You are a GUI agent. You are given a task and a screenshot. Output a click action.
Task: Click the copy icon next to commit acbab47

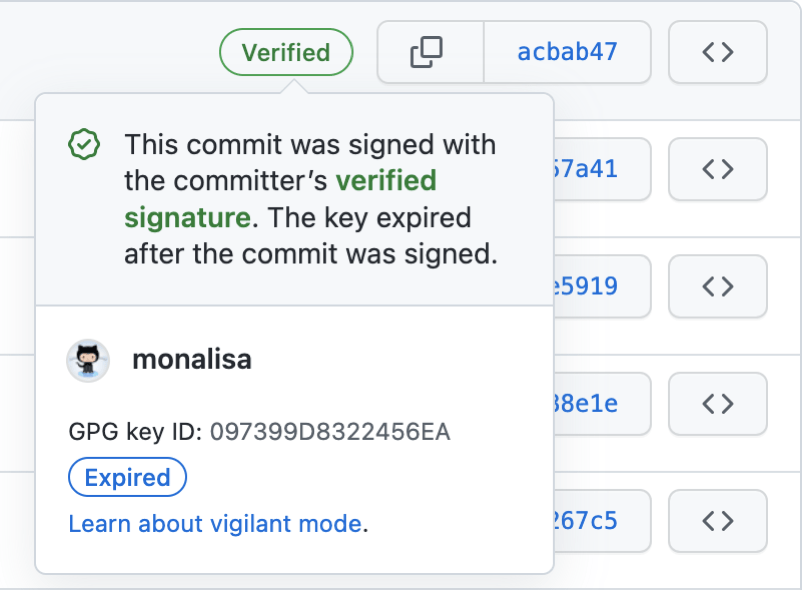pos(429,52)
